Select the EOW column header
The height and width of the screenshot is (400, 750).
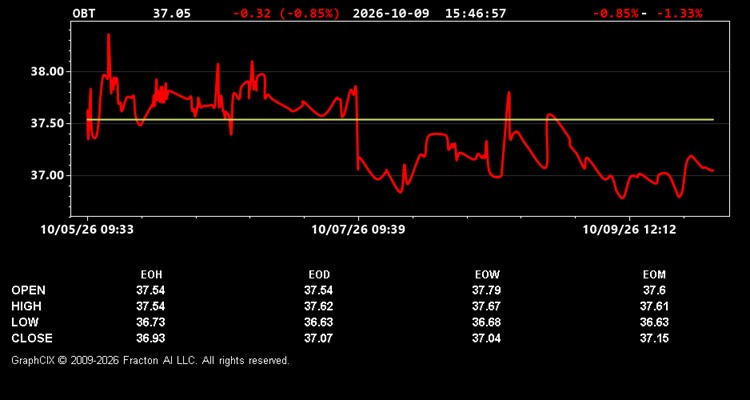point(487,275)
